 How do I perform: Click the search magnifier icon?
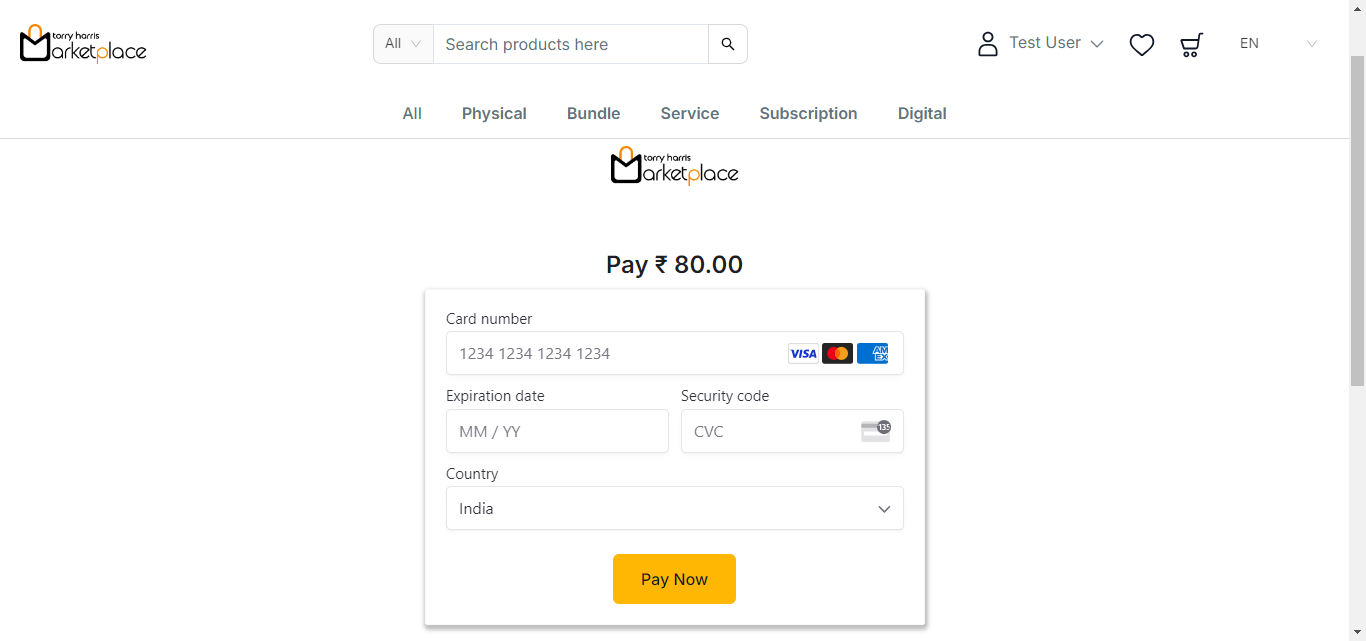(728, 44)
